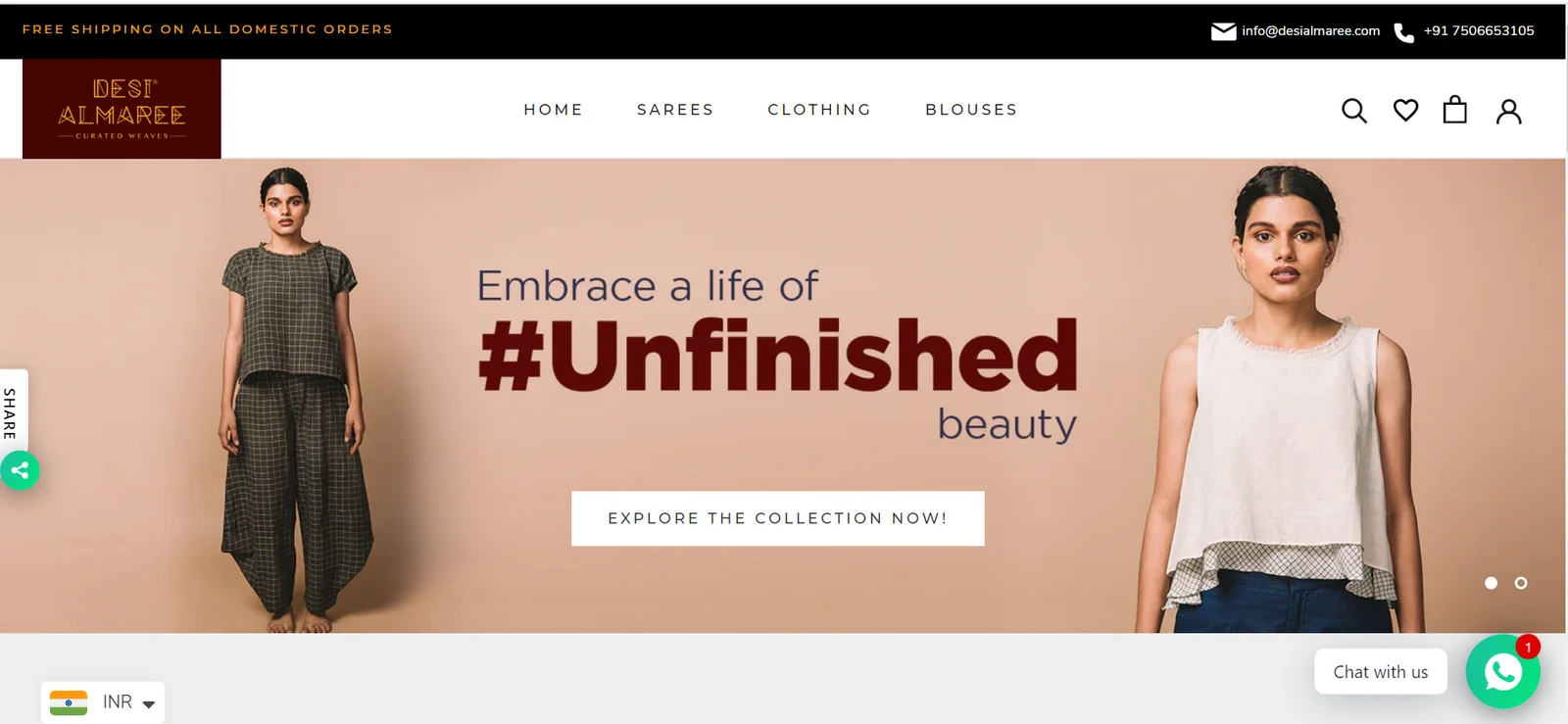Screen dimensions: 1568x724
Task: Click the info@desialmaree.com email link
Action: point(1310,31)
